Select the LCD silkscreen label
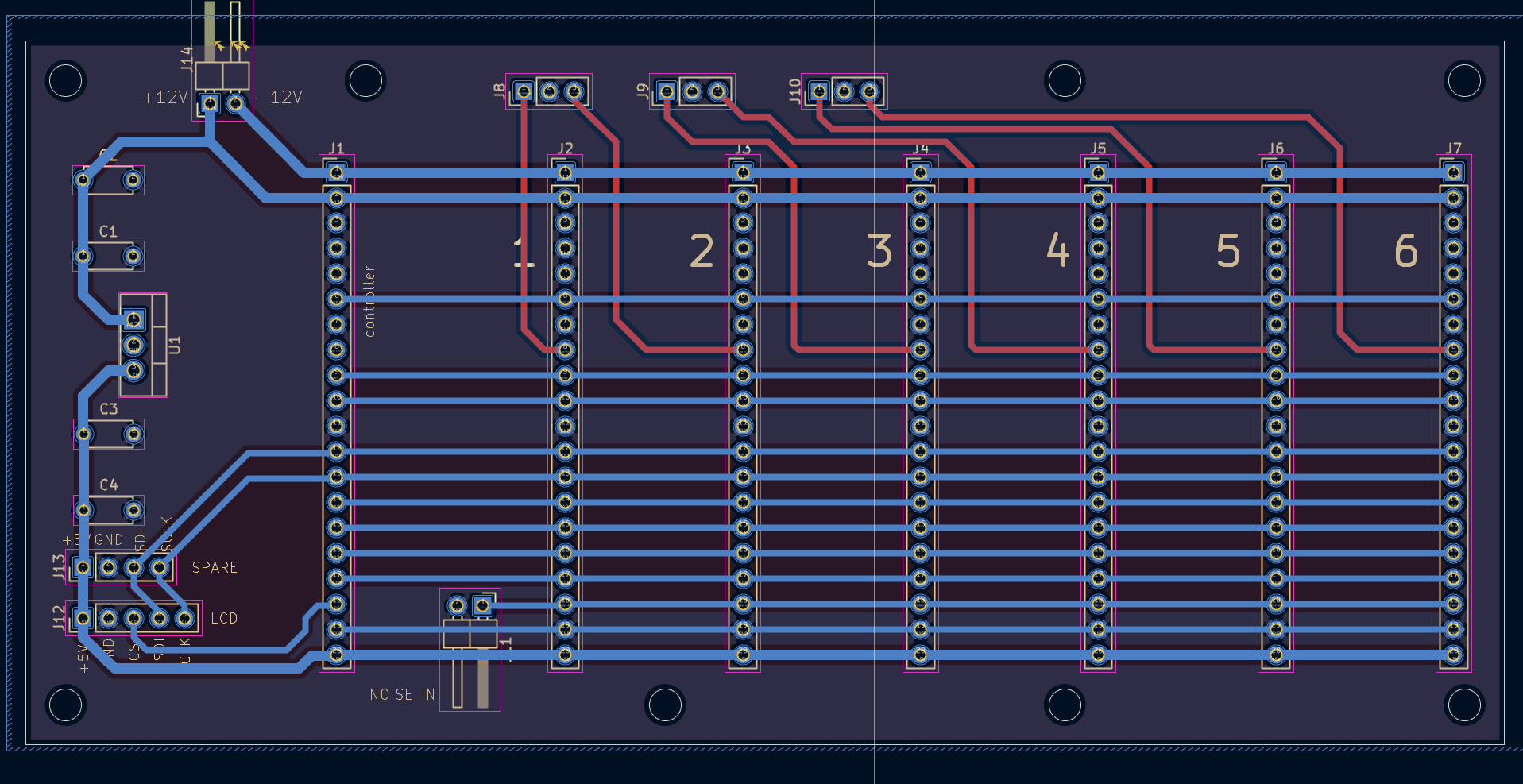The width and height of the screenshot is (1523, 784). (224, 618)
